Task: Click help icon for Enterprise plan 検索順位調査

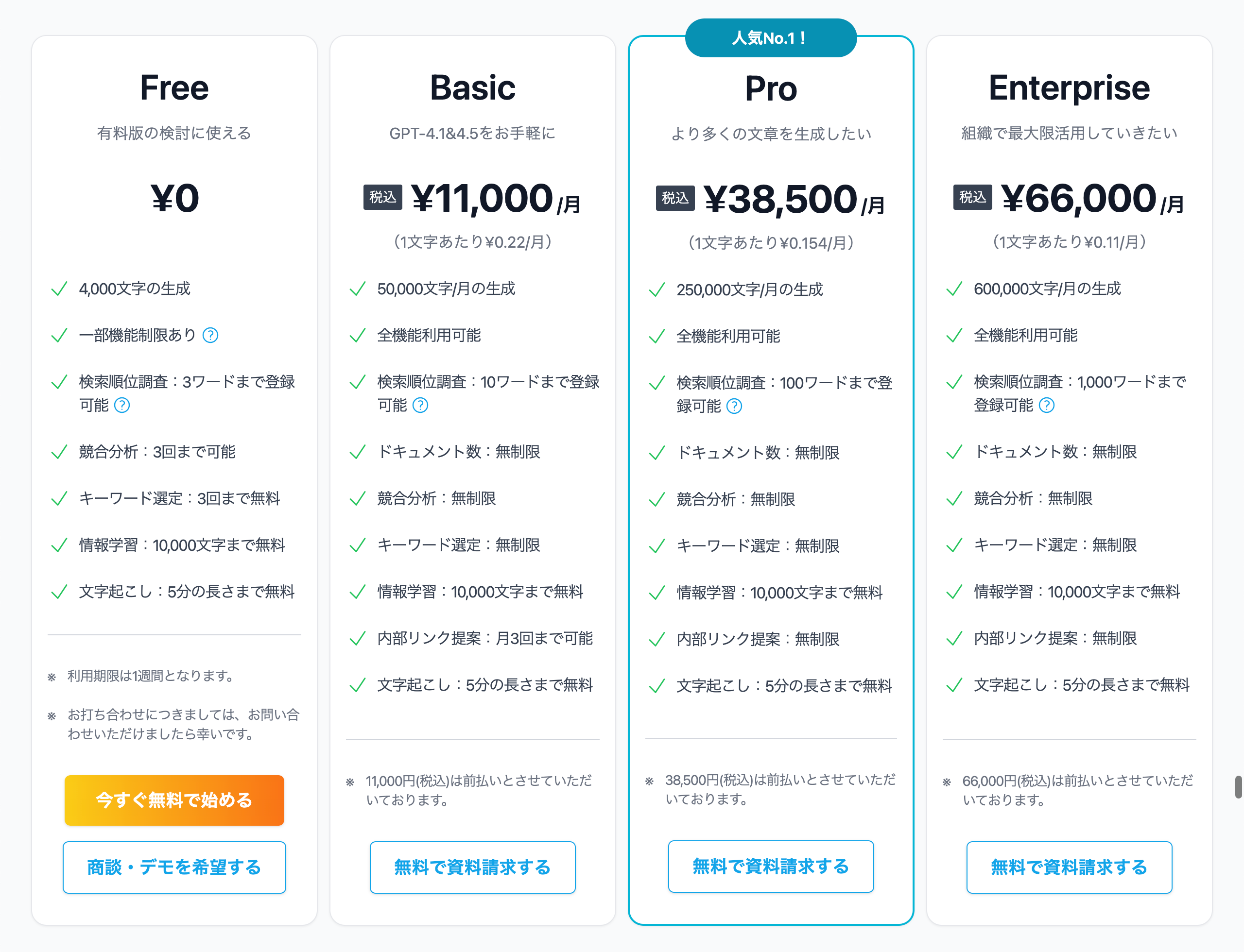Action: coord(1047,405)
